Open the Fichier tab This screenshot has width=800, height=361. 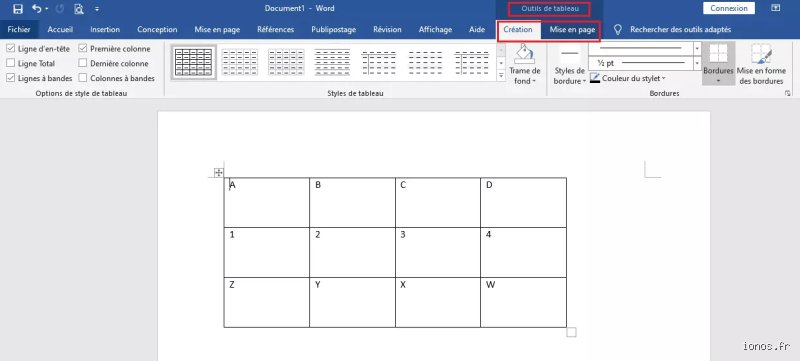point(19,30)
